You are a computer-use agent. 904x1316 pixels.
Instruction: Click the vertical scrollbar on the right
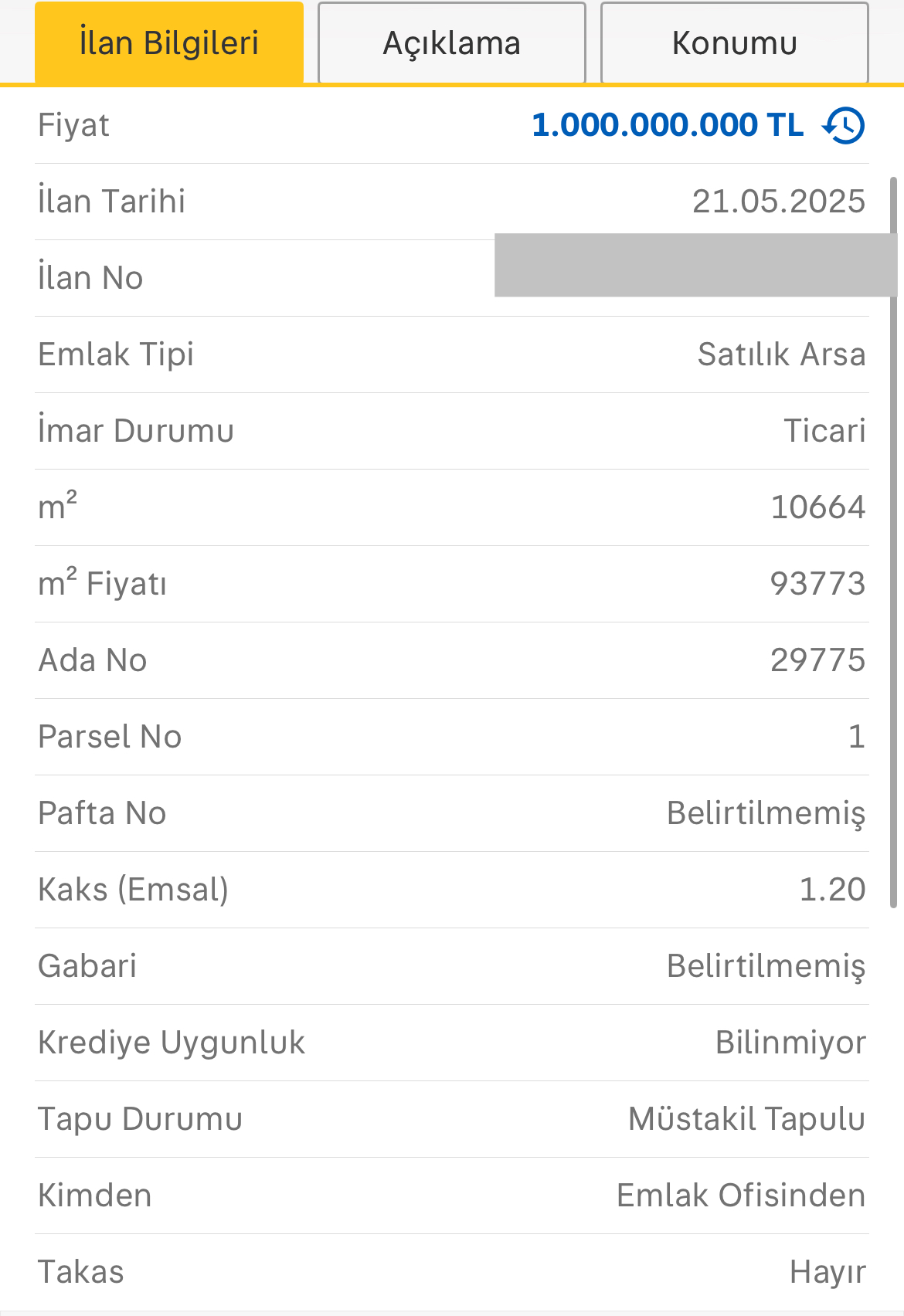click(894, 541)
